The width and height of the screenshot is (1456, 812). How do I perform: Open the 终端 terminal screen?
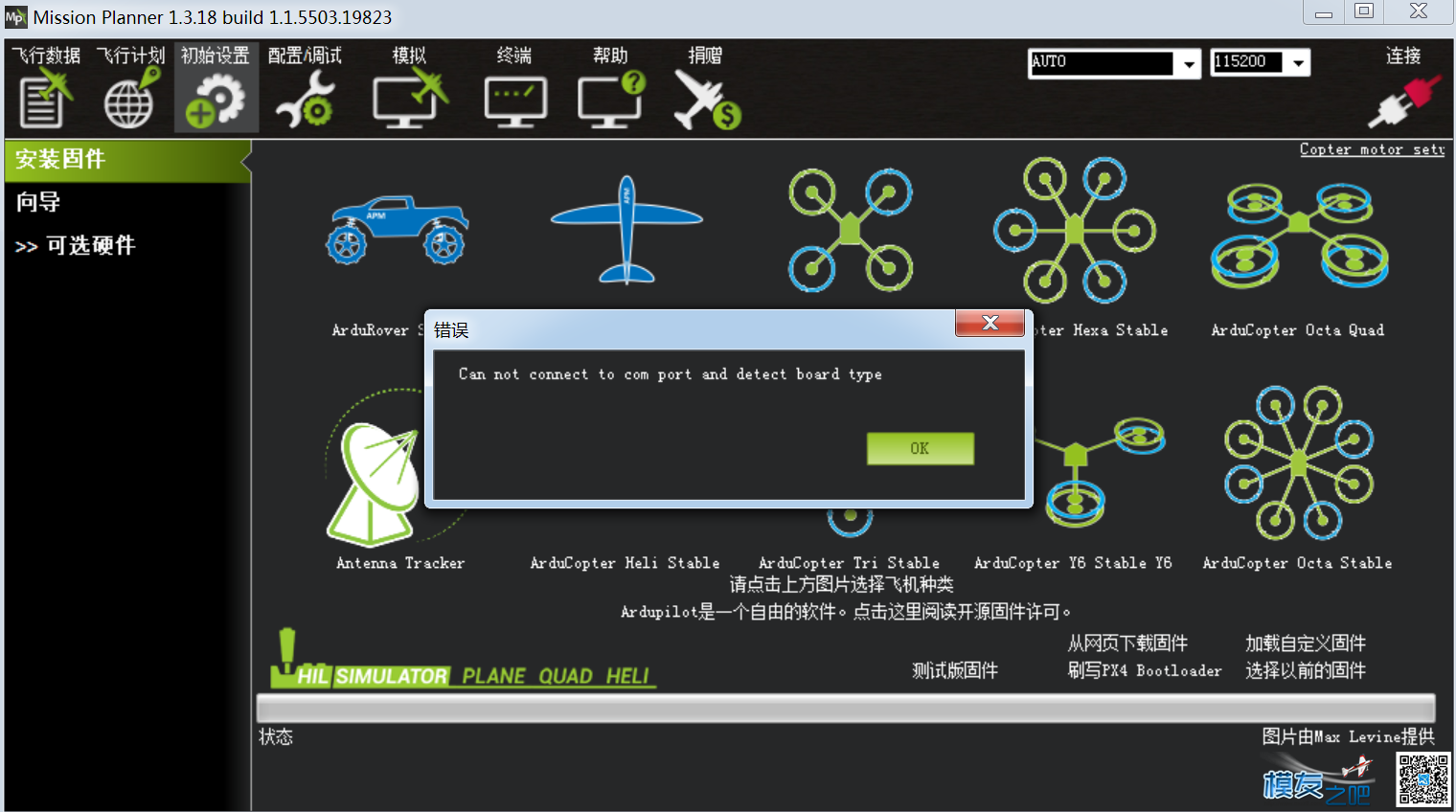point(515,87)
